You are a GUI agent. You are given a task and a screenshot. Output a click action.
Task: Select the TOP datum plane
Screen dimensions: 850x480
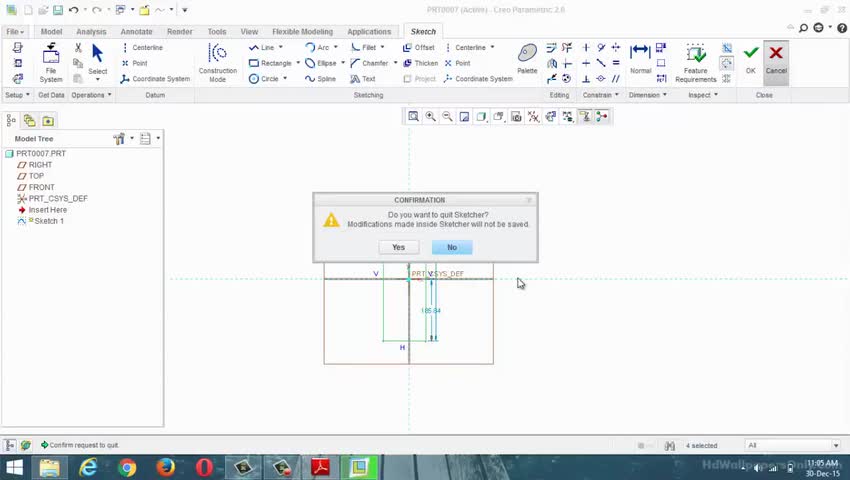click(36, 176)
